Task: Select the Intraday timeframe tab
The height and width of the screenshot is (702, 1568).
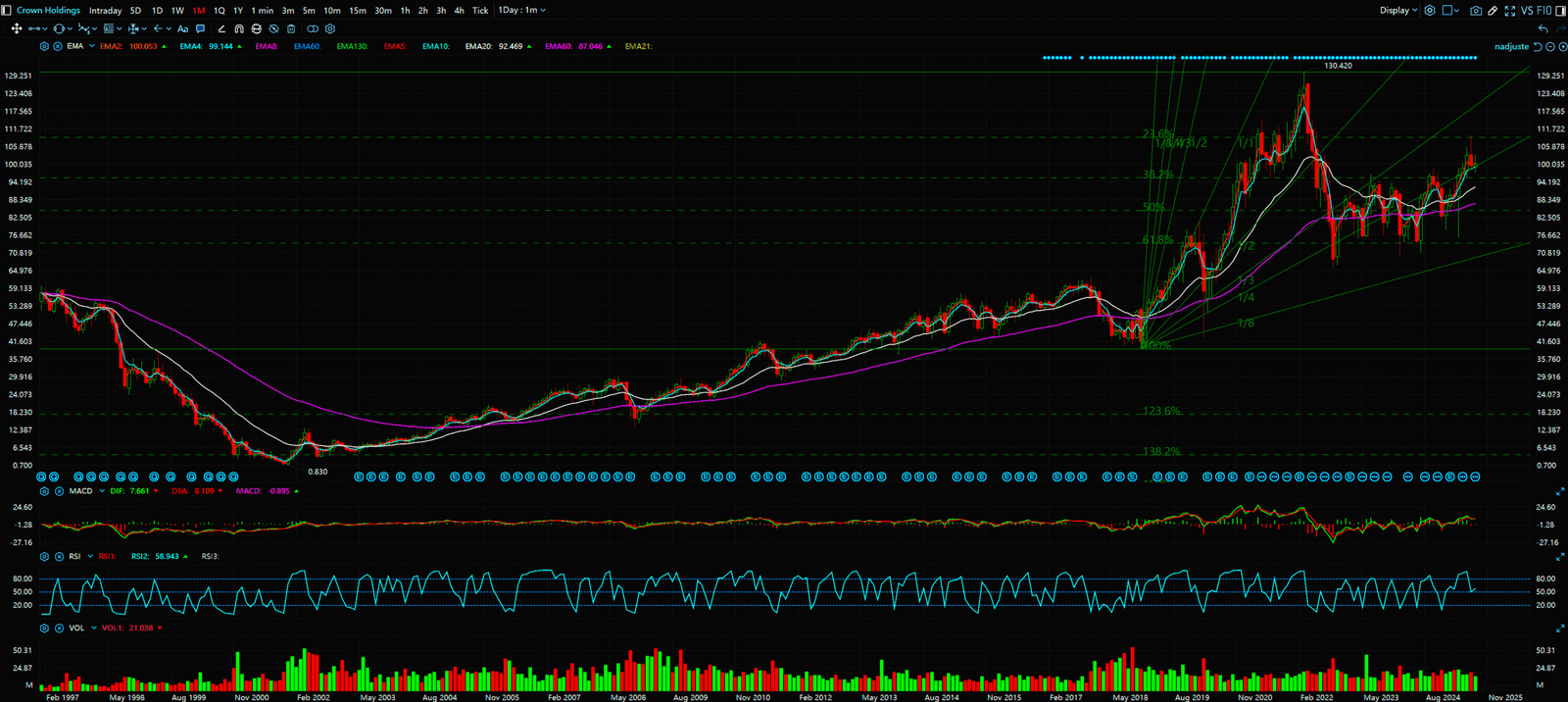Action: coord(105,11)
